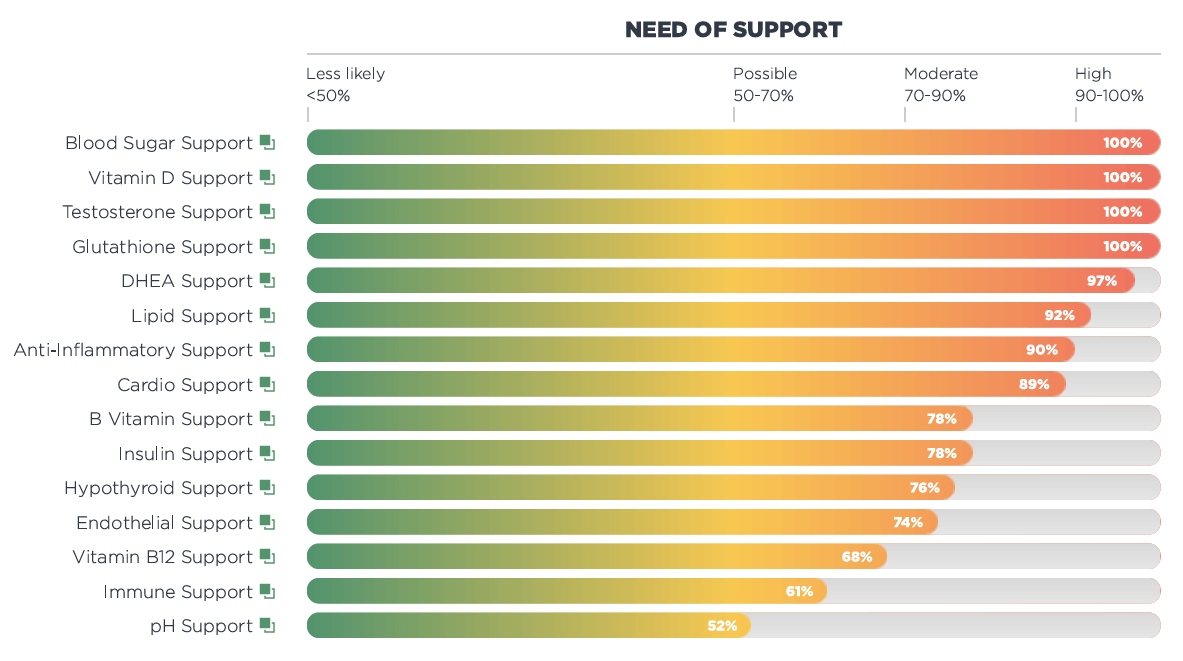Open the Immune Support info icon
1183x661 pixels.
point(267,591)
